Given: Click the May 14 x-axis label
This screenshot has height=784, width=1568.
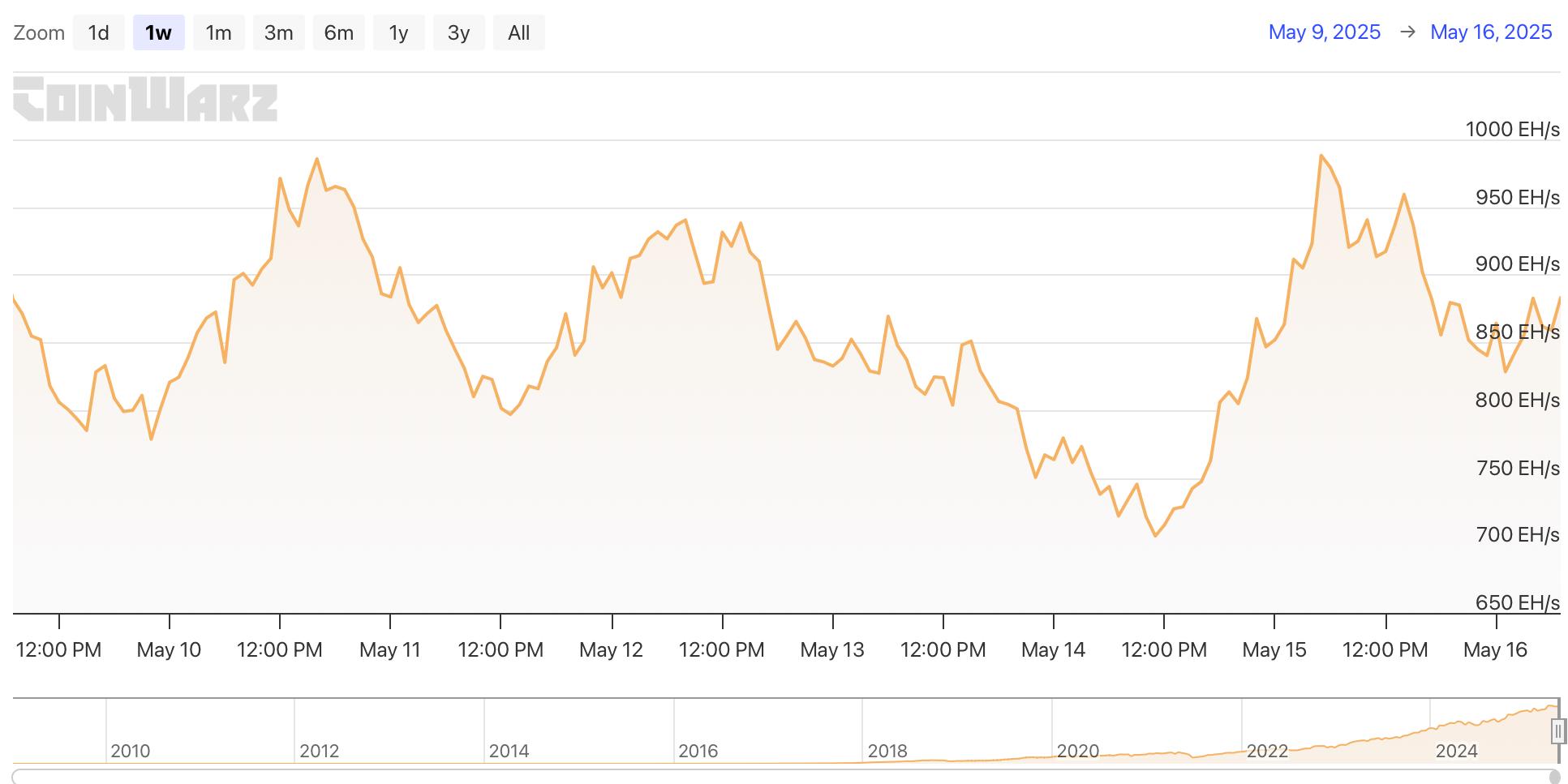Looking at the screenshot, I should 1053,649.
